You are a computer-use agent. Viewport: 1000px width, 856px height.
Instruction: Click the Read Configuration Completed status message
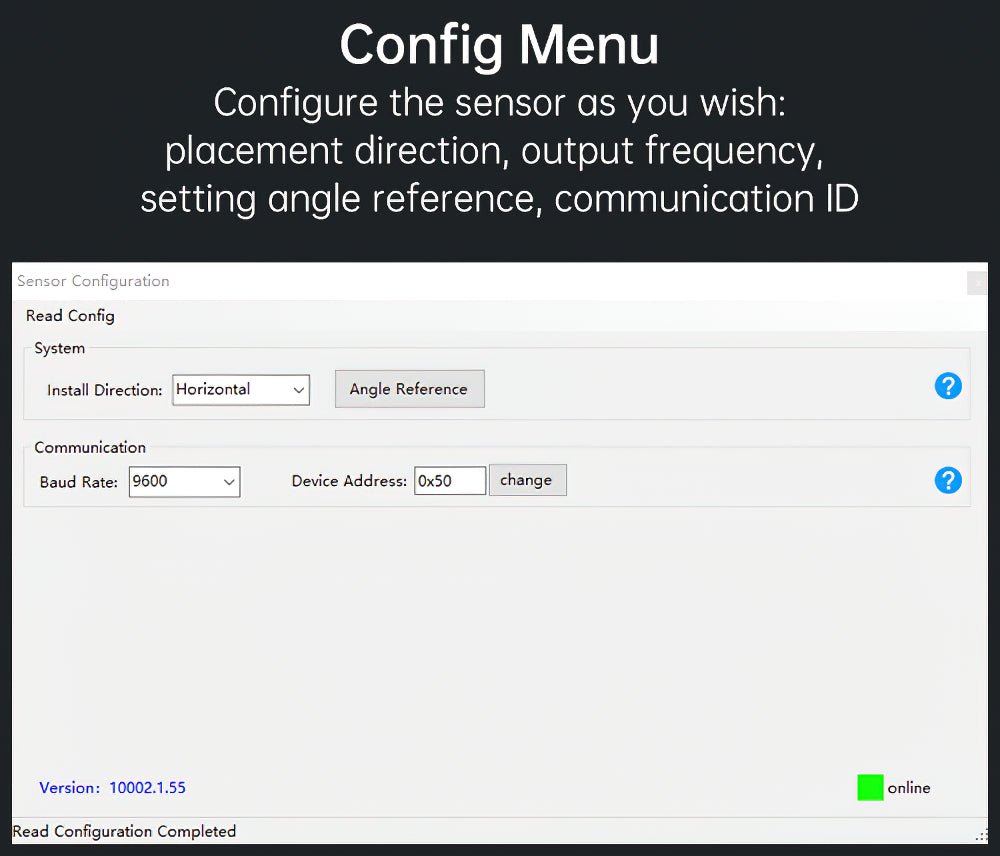(124, 832)
